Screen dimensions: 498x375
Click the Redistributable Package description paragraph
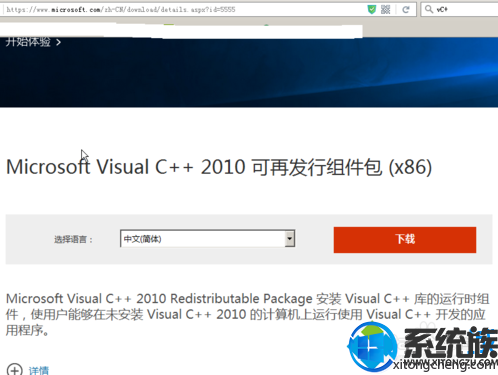(247, 314)
